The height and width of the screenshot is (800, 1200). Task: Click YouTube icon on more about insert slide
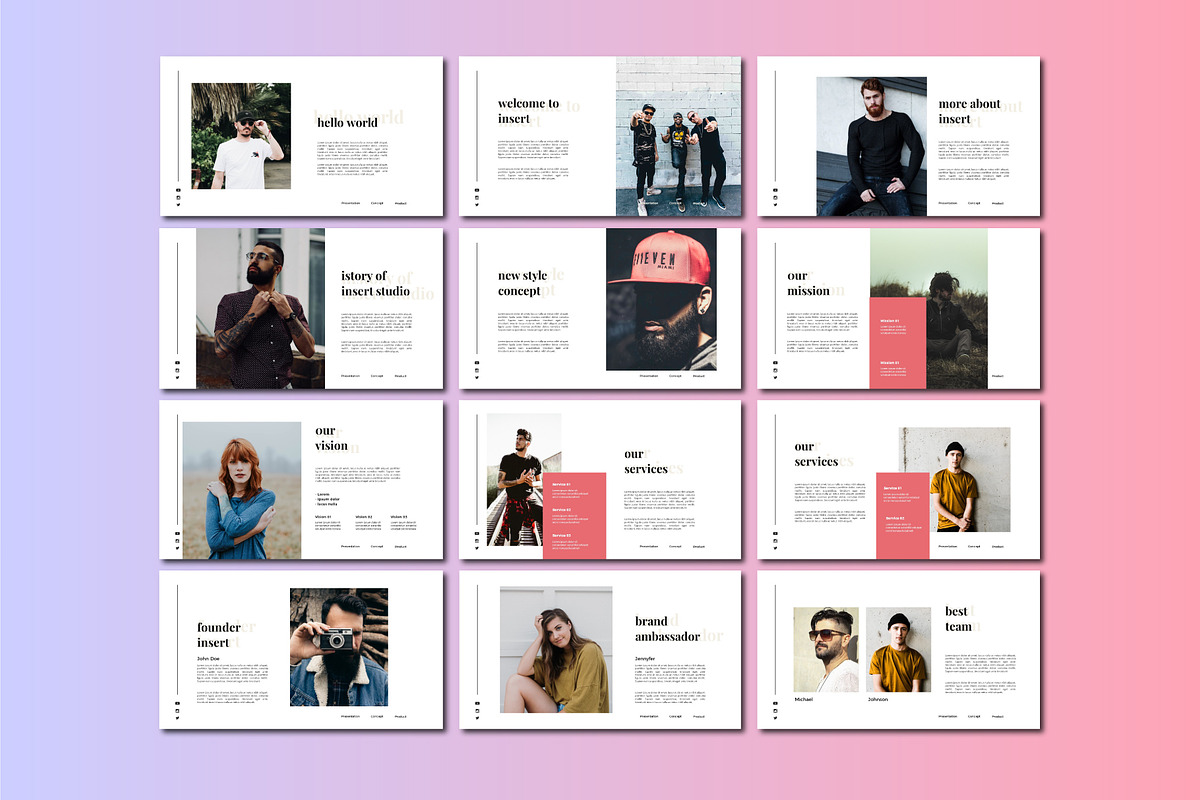(775, 190)
